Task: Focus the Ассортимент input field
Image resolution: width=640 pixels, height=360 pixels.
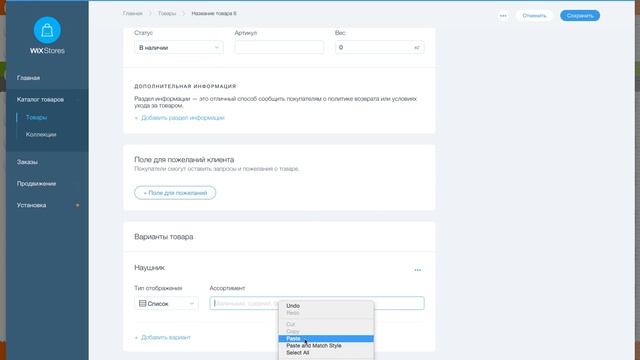Action: pyautogui.click(x=317, y=303)
